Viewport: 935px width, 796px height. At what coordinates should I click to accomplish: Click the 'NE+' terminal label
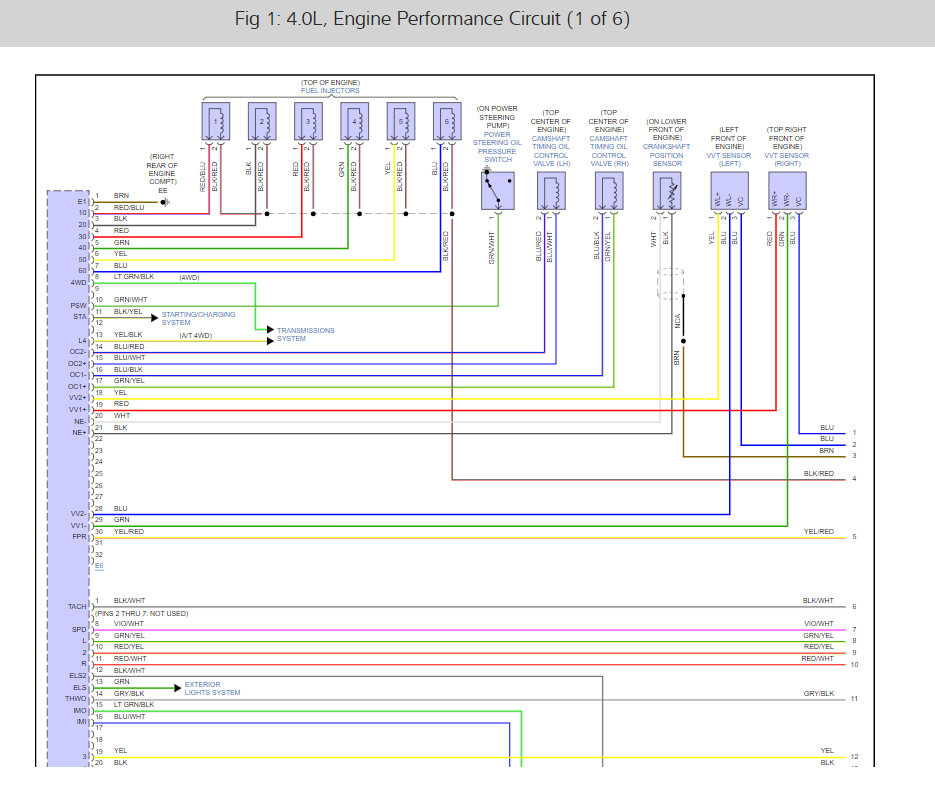[79, 432]
